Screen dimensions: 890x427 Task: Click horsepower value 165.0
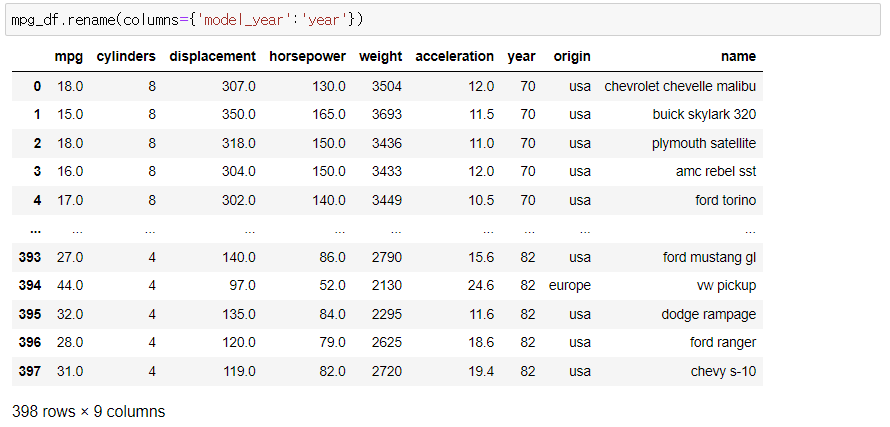pyautogui.click(x=329, y=115)
